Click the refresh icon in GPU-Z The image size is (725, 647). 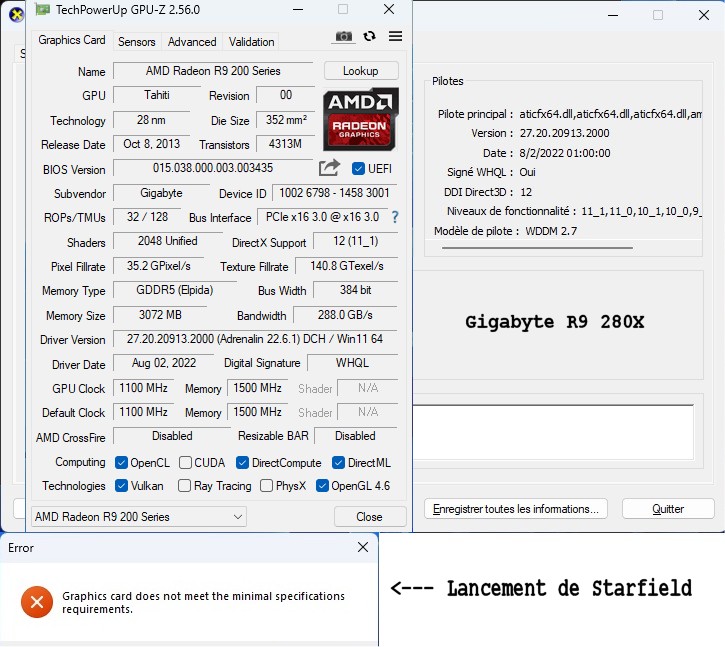(369, 36)
